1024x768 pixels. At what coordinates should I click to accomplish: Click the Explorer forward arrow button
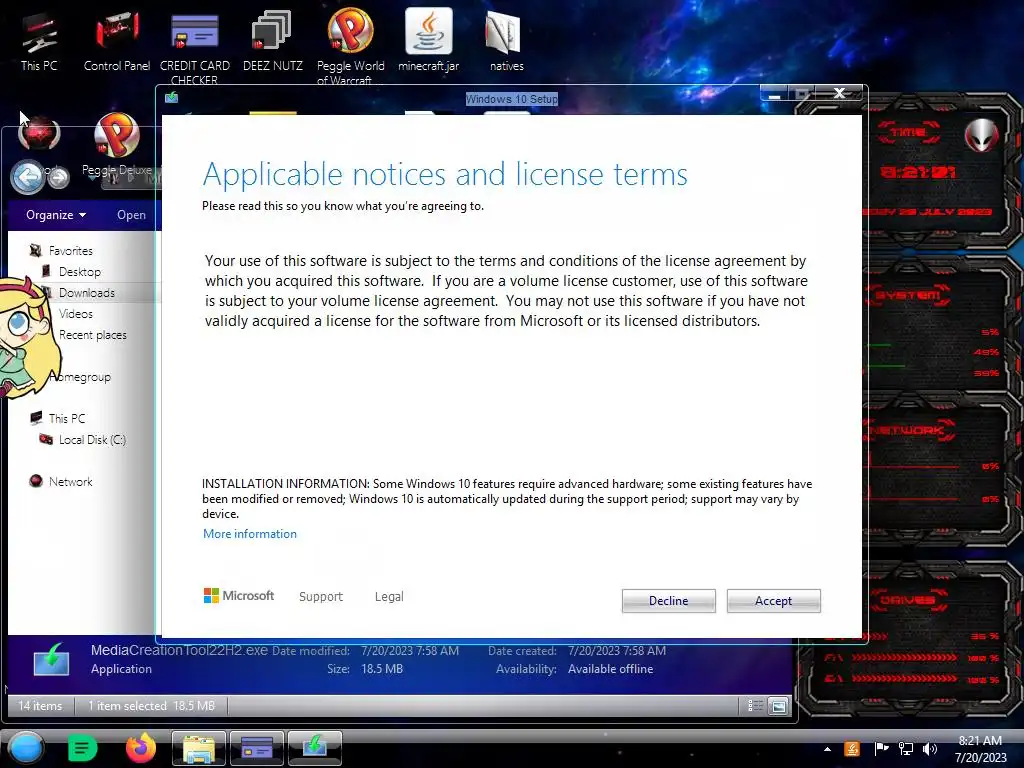click(x=58, y=177)
